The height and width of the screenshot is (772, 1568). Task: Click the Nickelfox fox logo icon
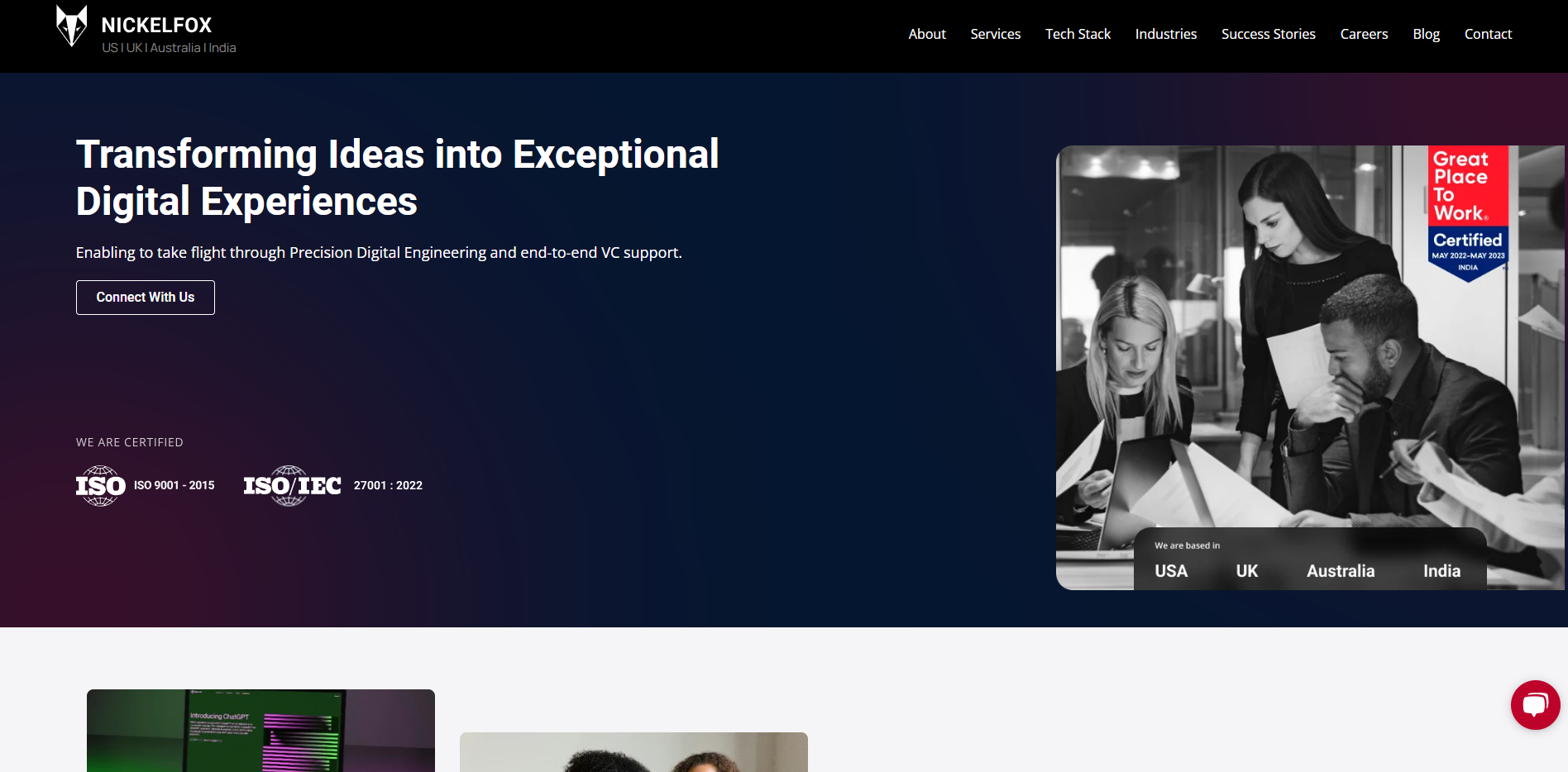click(x=71, y=26)
